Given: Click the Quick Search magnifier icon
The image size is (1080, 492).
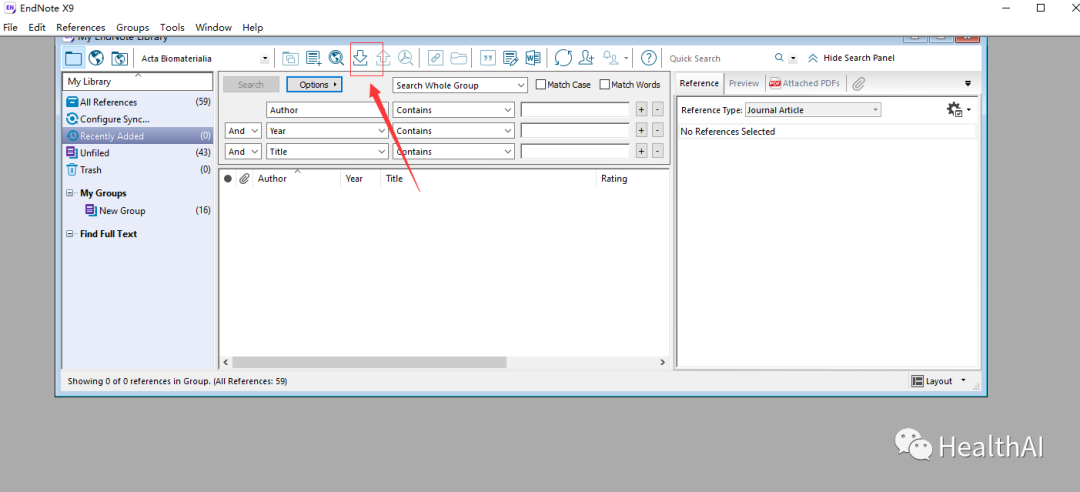Looking at the screenshot, I should [x=779, y=59].
